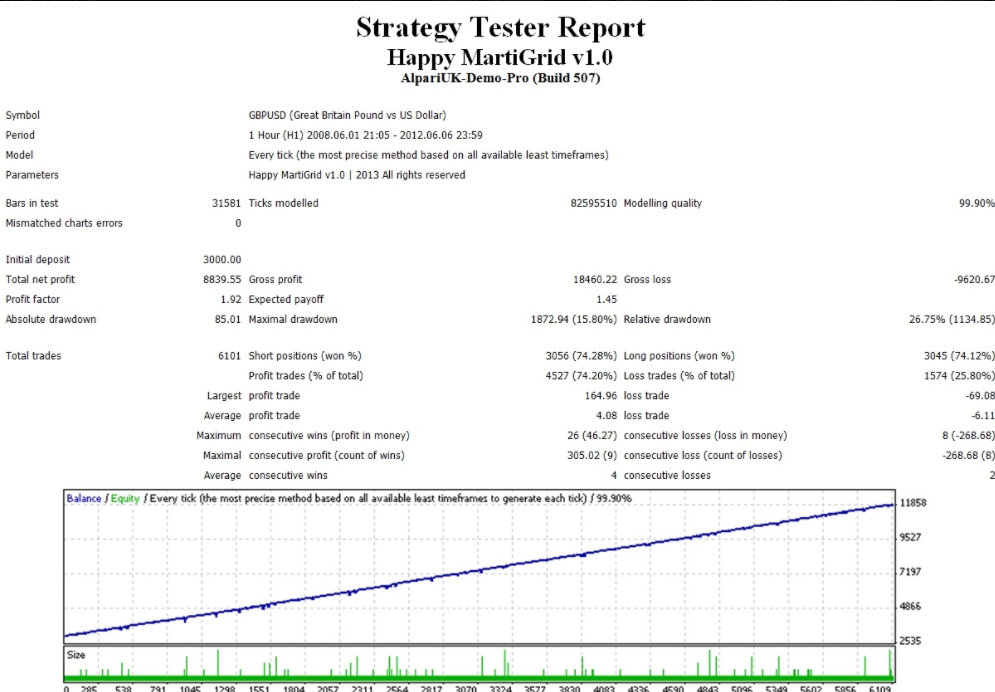Image resolution: width=995 pixels, height=692 pixels.
Task: Select the Parameters value with 2013 All rights reserved
Action: click(x=357, y=175)
